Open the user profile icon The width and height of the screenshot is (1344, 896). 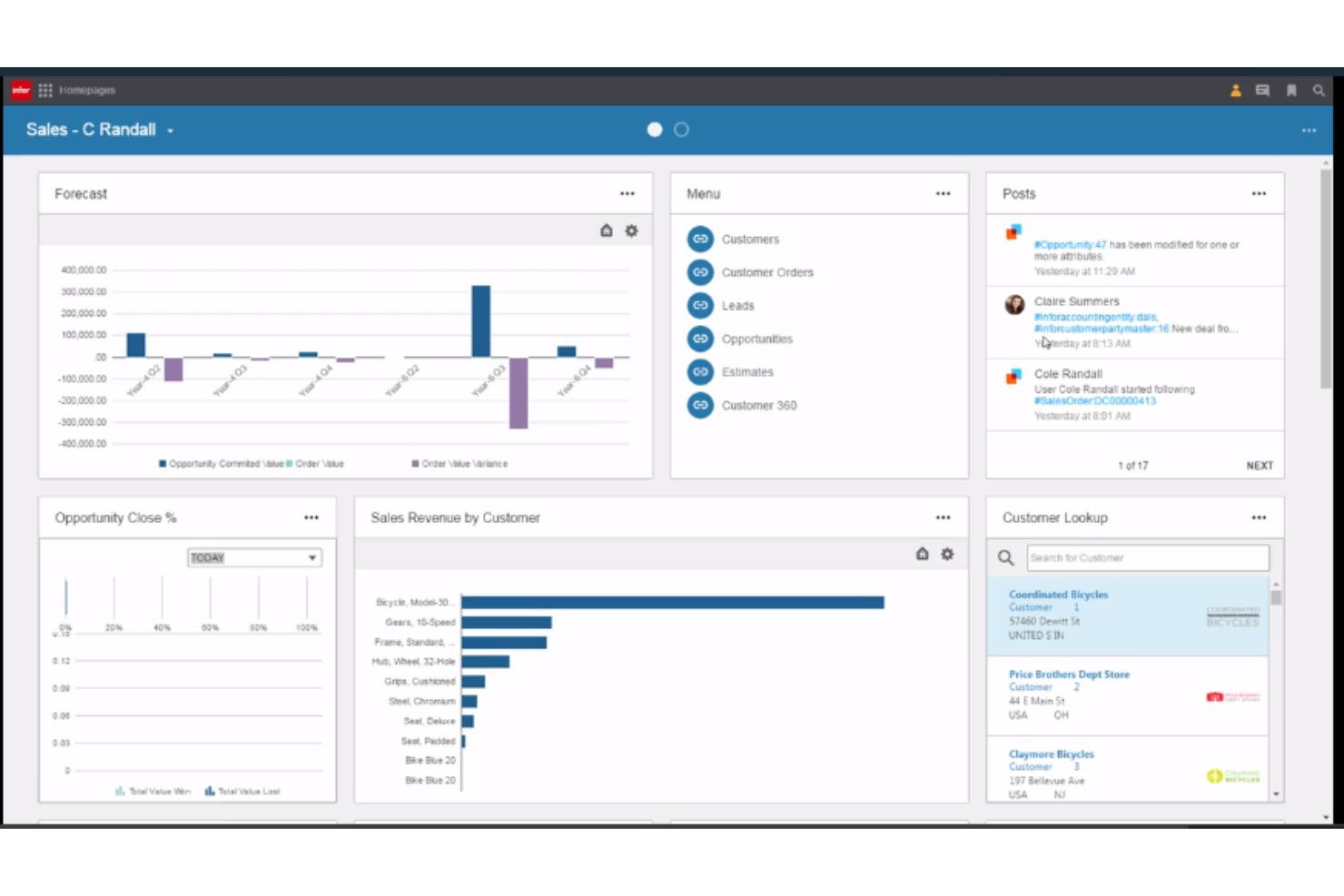click(1235, 90)
